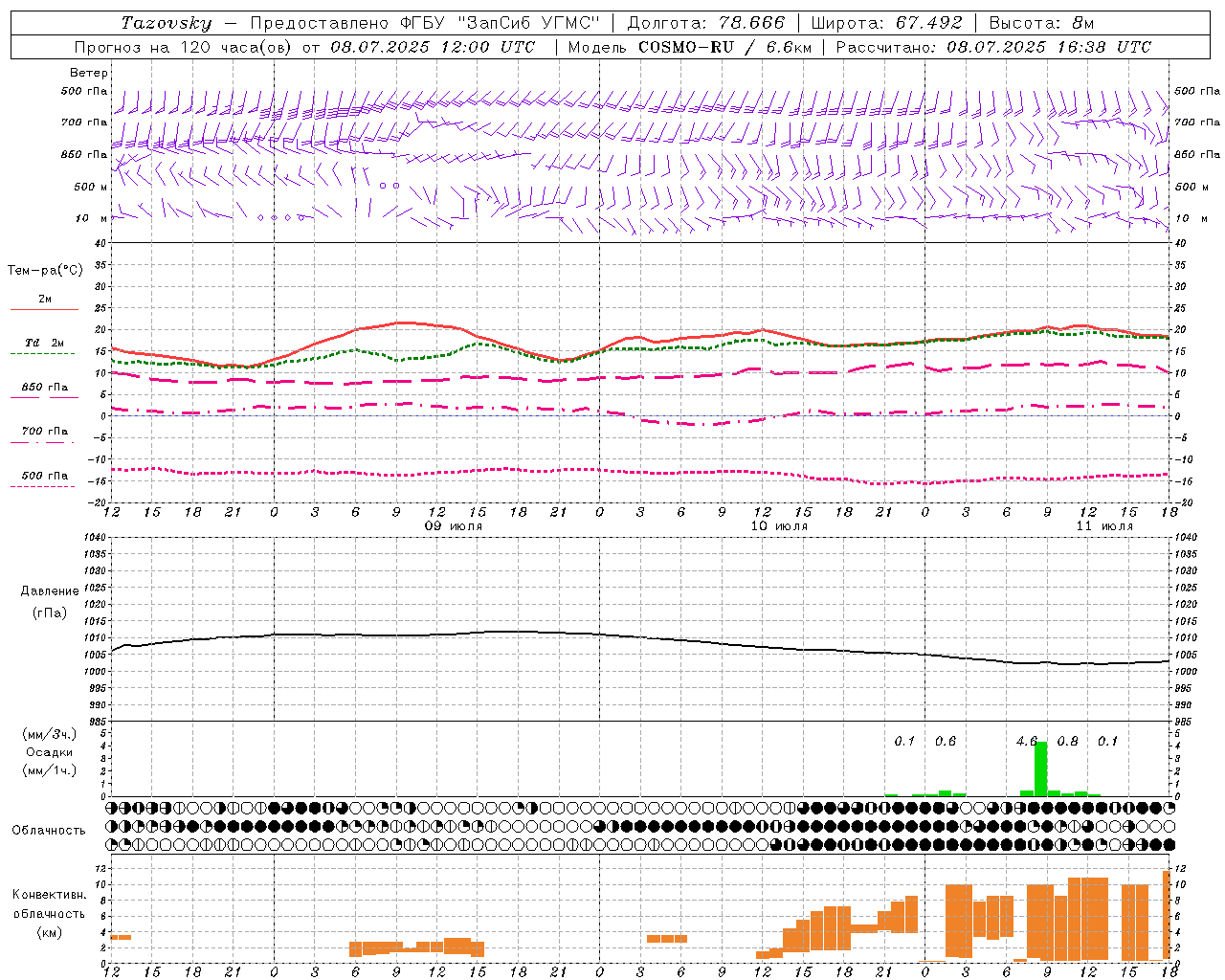Select the 850 гПа temperature legend entry
This screenshot has width=1225, height=980.
click(x=45, y=388)
